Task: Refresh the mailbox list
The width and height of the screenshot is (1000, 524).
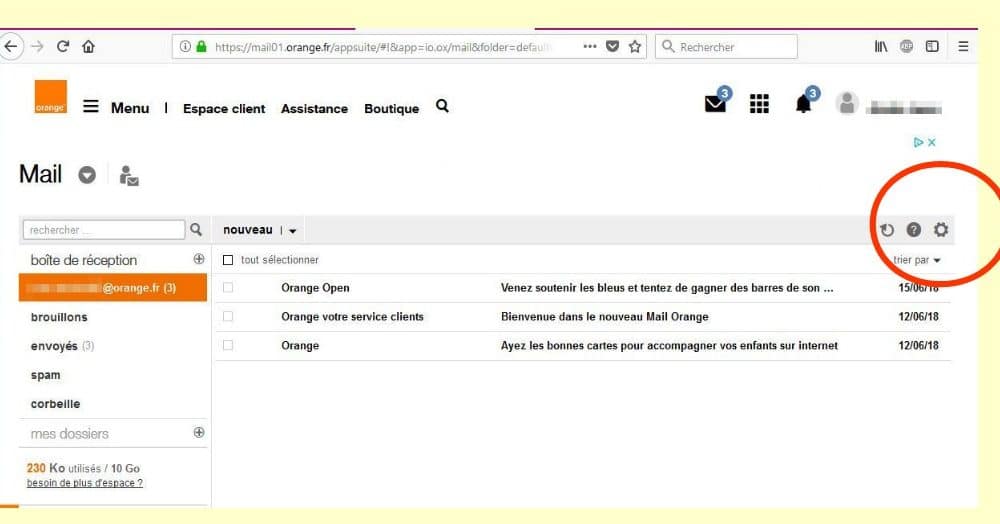Action: click(x=887, y=230)
